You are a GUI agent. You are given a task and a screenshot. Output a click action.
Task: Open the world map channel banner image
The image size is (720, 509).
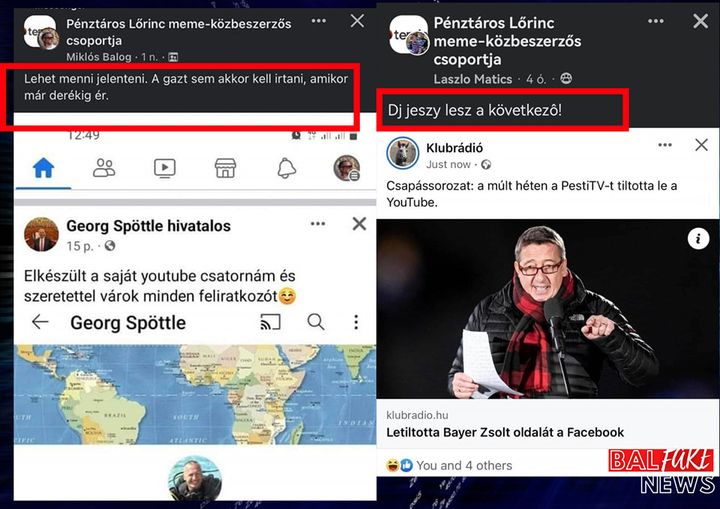[x=195, y=395]
